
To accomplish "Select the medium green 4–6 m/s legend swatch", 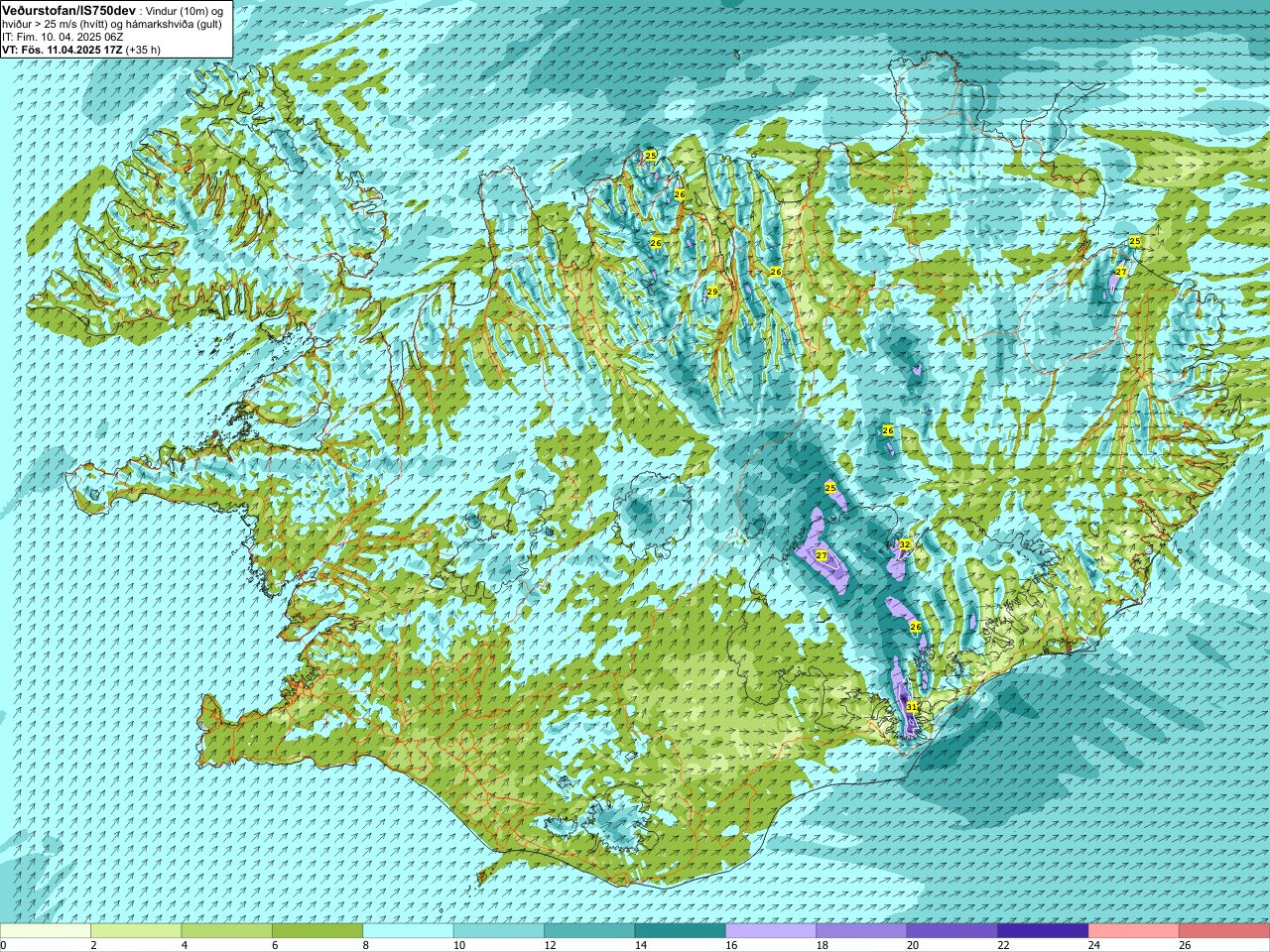I will coord(226,931).
